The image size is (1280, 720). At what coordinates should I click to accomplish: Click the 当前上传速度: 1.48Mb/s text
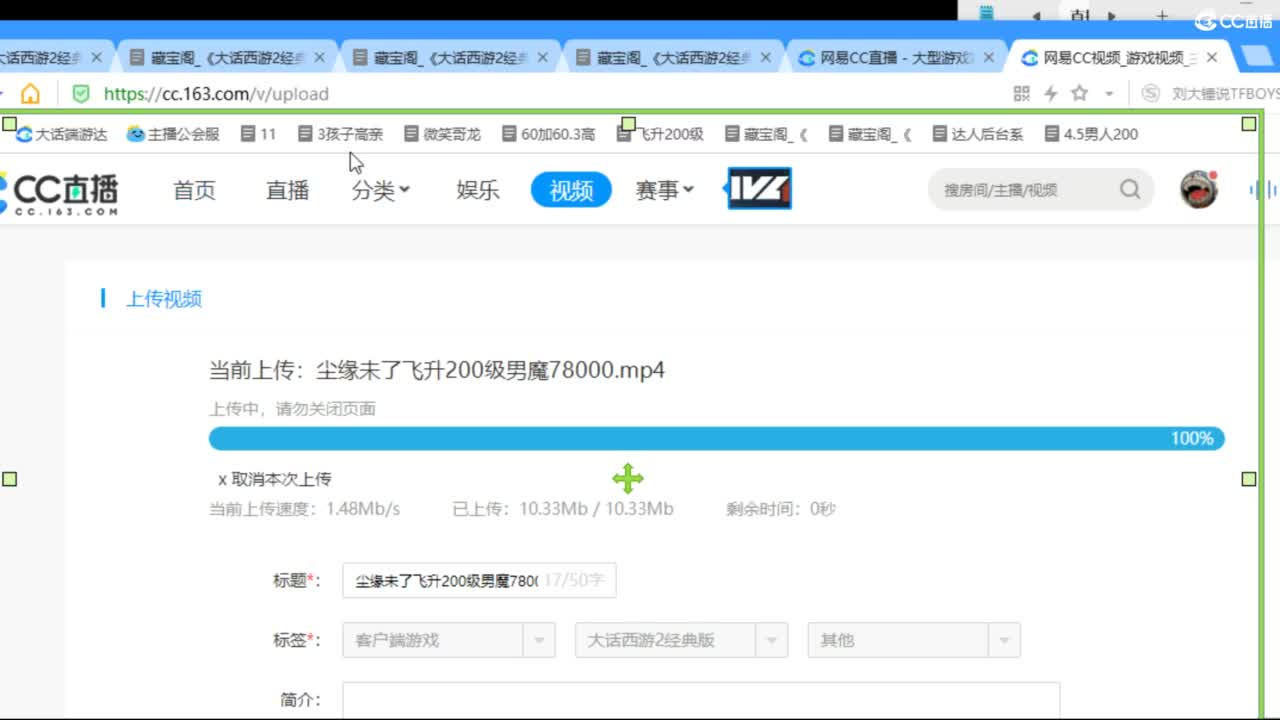pyautogui.click(x=304, y=509)
